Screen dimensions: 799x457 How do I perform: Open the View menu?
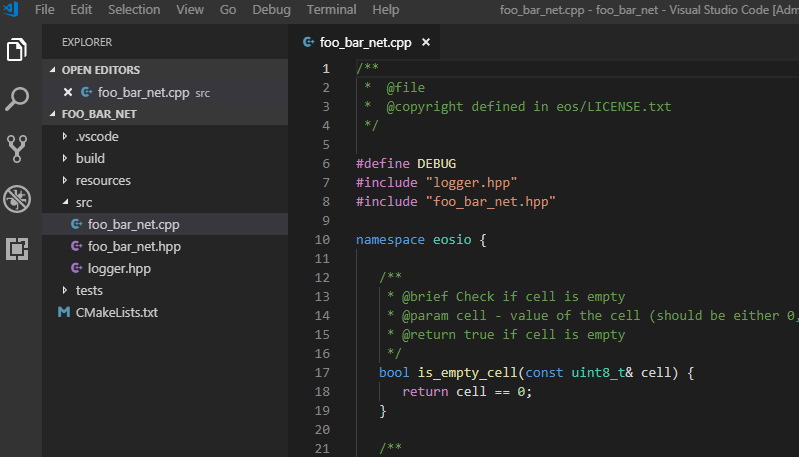pyautogui.click(x=190, y=10)
